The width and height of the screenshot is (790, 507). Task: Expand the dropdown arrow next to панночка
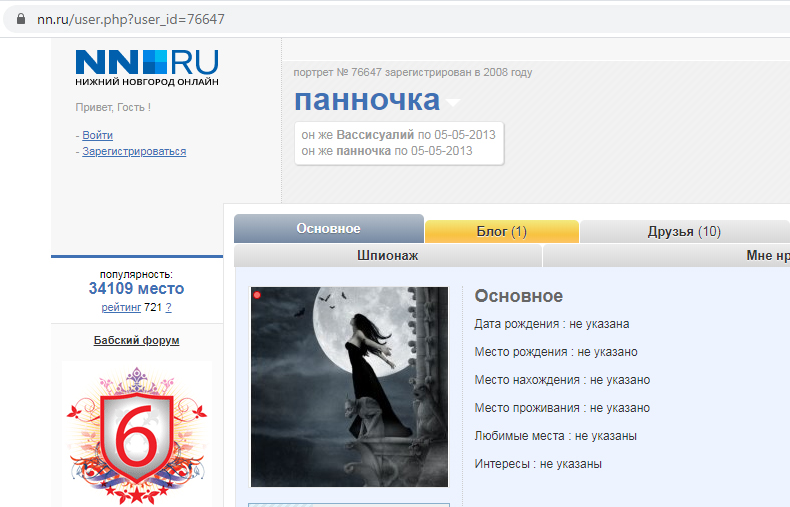tap(452, 103)
